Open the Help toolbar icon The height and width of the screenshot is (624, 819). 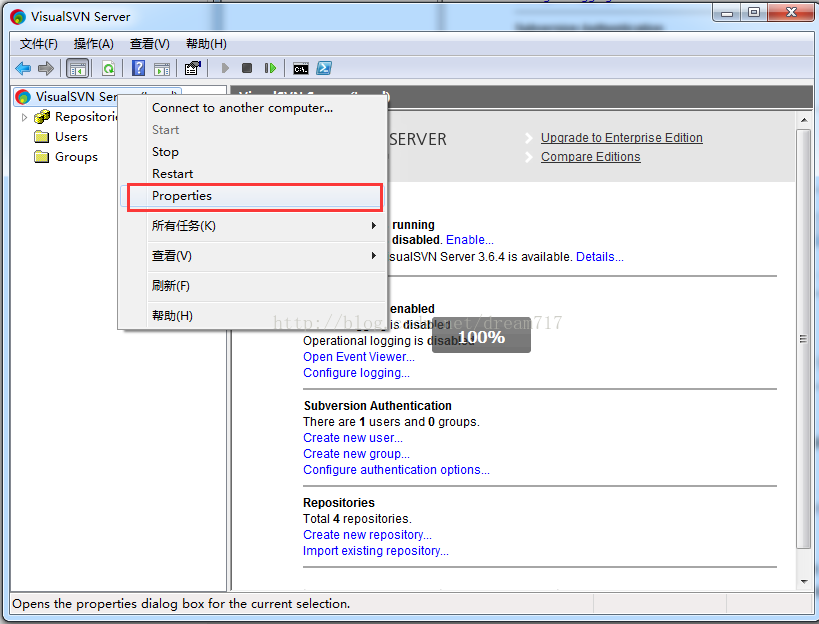[x=138, y=68]
